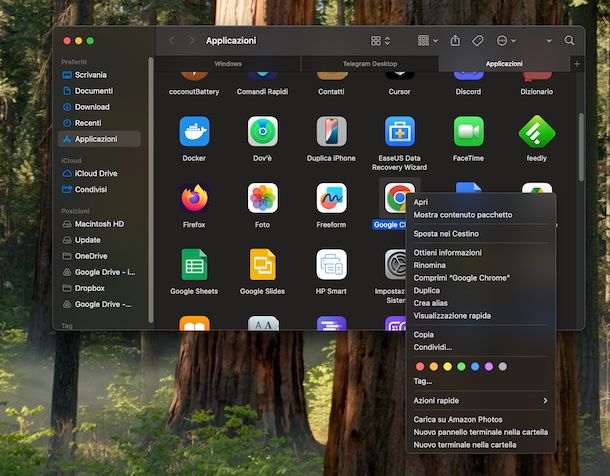This screenshot has height=476, width=610.
Task: Select the Dov'è app icon
Action: (x=263, y=131)
